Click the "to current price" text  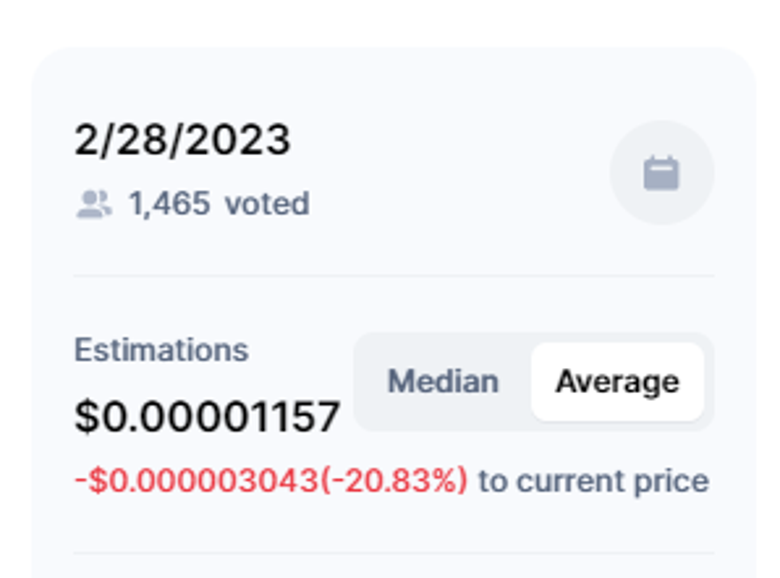[x=593, y=481]
